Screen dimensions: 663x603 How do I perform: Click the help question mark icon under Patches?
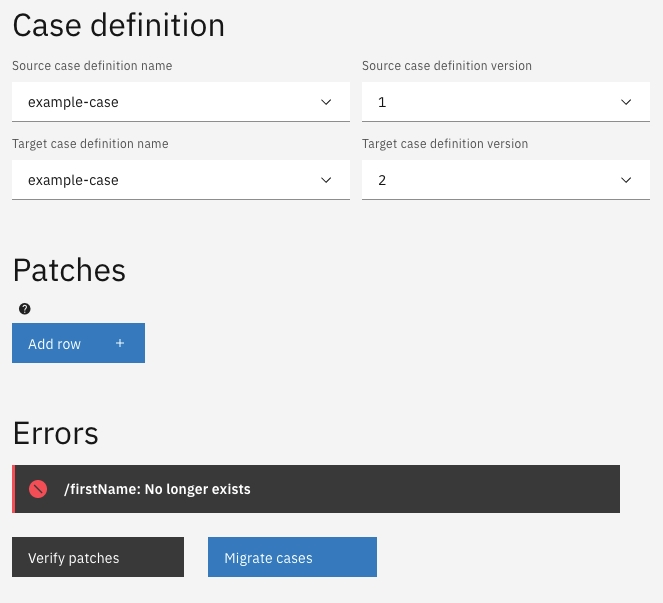[x=25, y=309]
